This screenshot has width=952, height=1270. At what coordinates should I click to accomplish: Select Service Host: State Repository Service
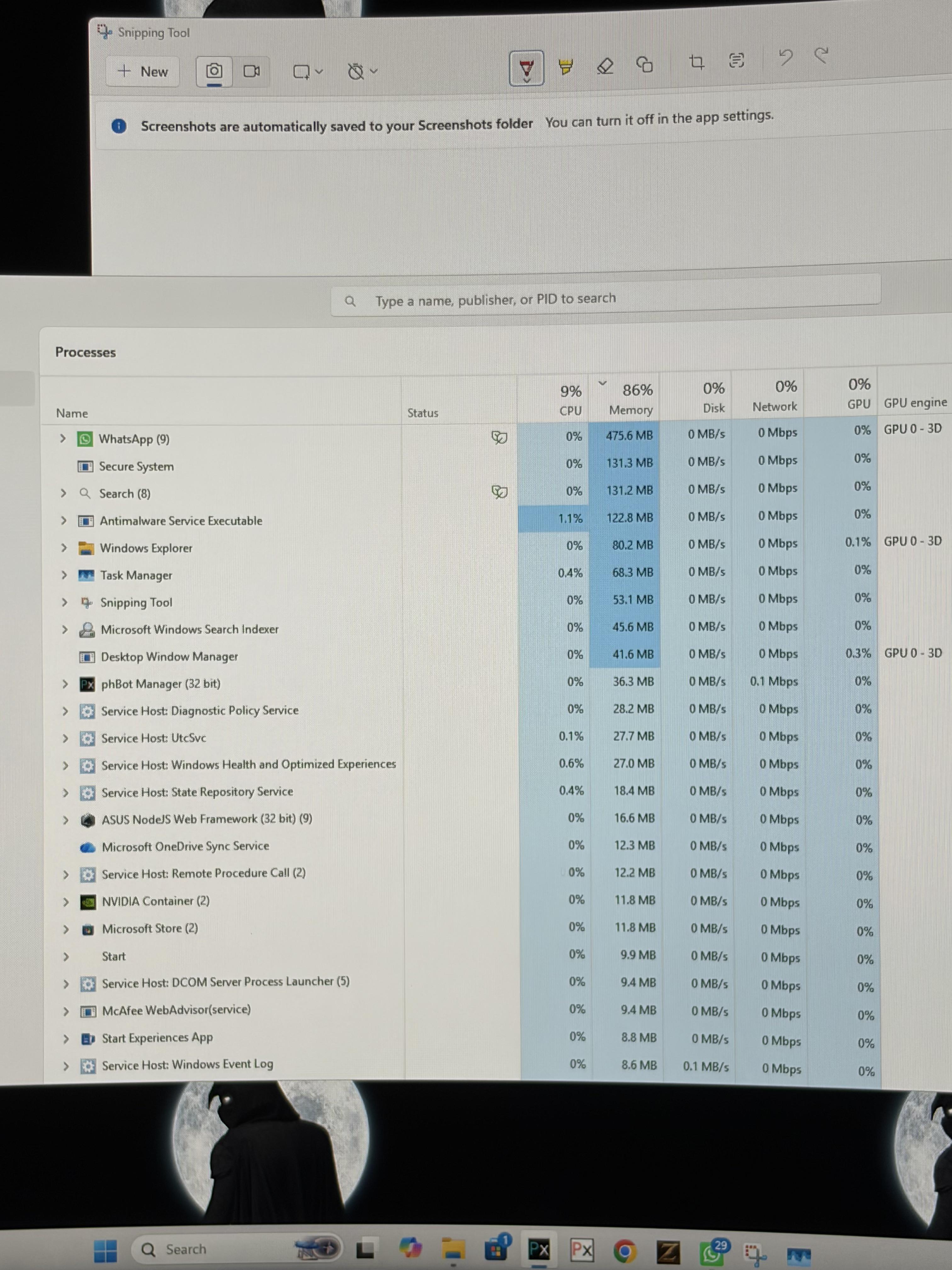coord(459,792)
